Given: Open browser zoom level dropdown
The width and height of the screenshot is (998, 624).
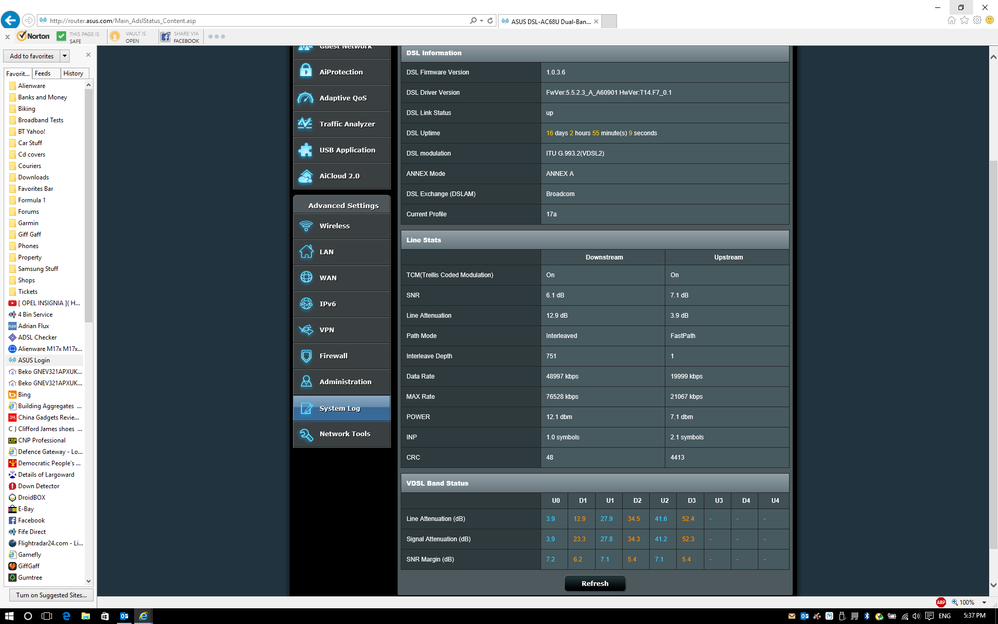Looking at the screenshot, I should pyautogui.click(x=984, y=602).
